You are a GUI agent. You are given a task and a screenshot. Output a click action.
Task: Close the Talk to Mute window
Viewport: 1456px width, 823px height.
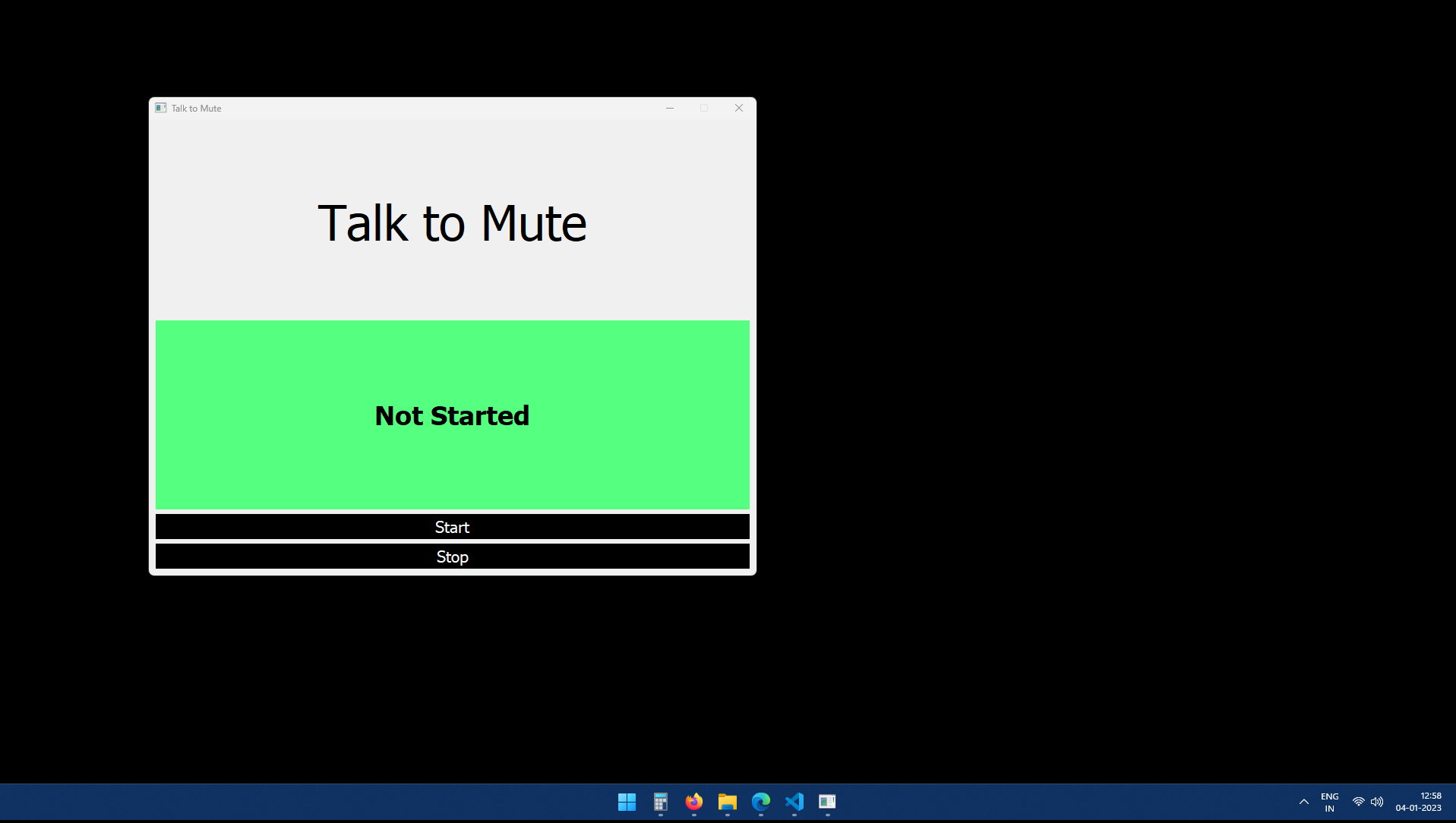click(x=738, y=108)
